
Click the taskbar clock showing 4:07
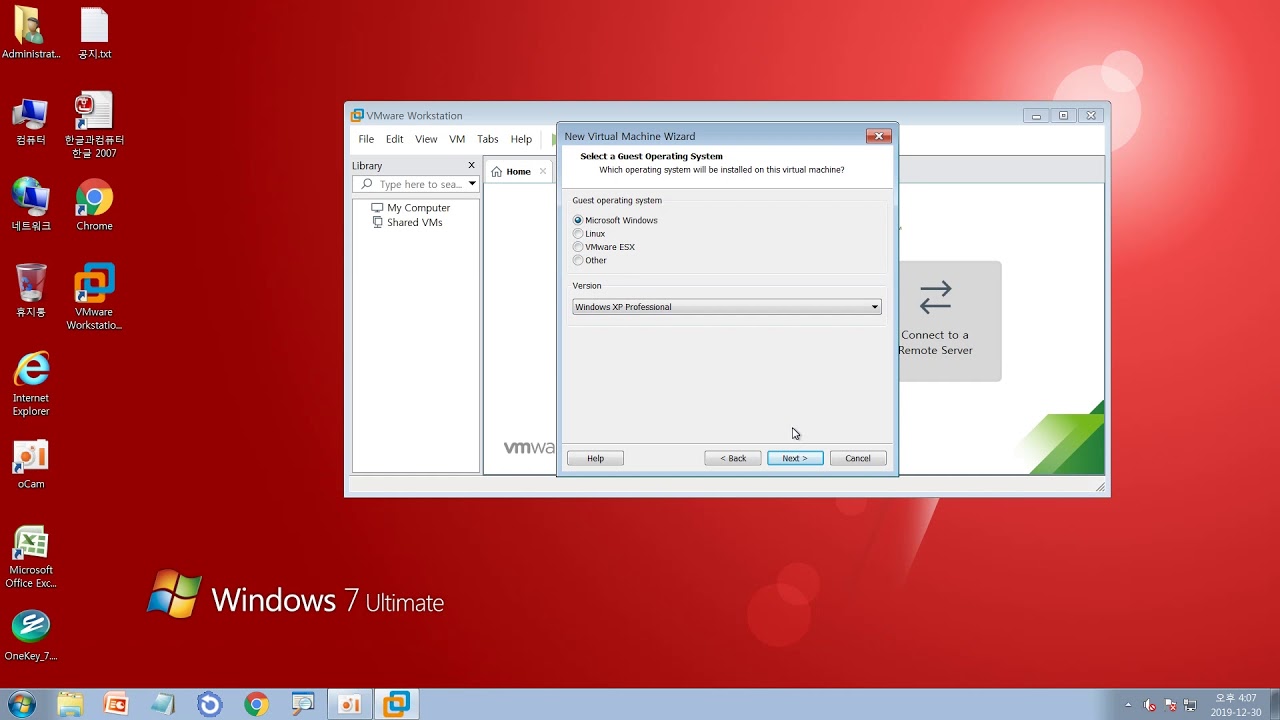coord(1236,705)
